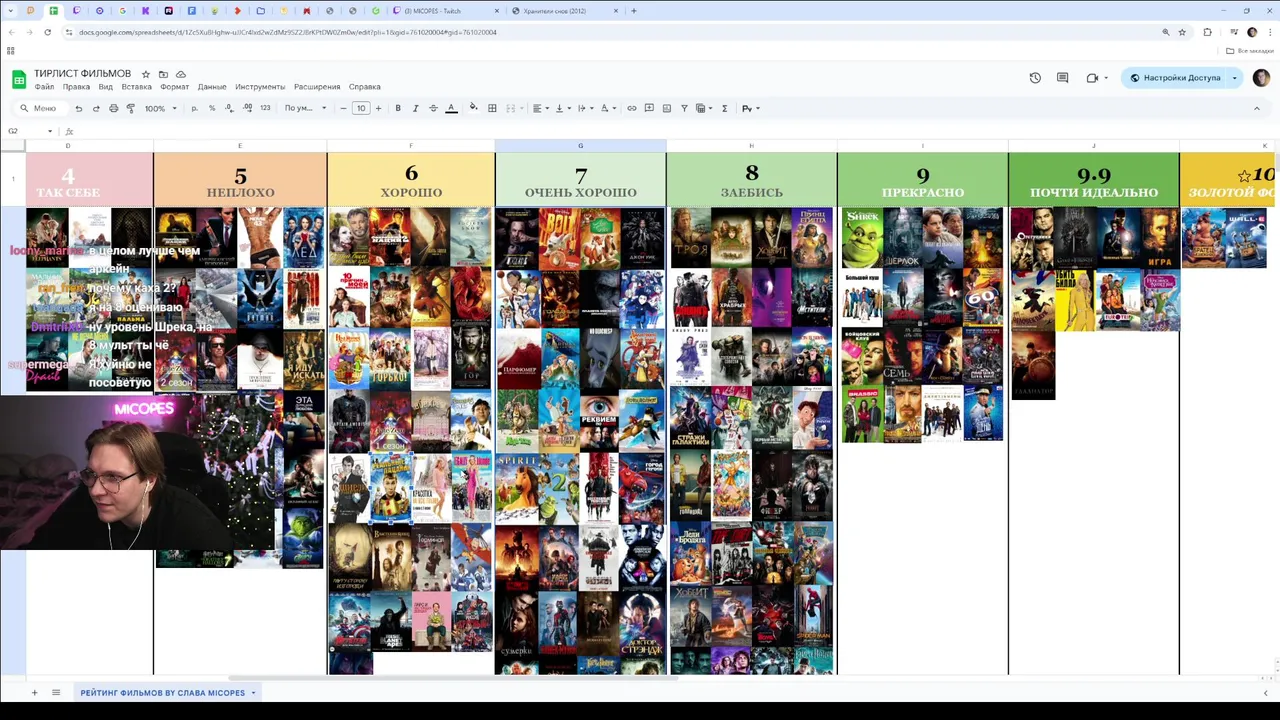
Task: Open horizontal align dropdown
Action: pos(540,108)
